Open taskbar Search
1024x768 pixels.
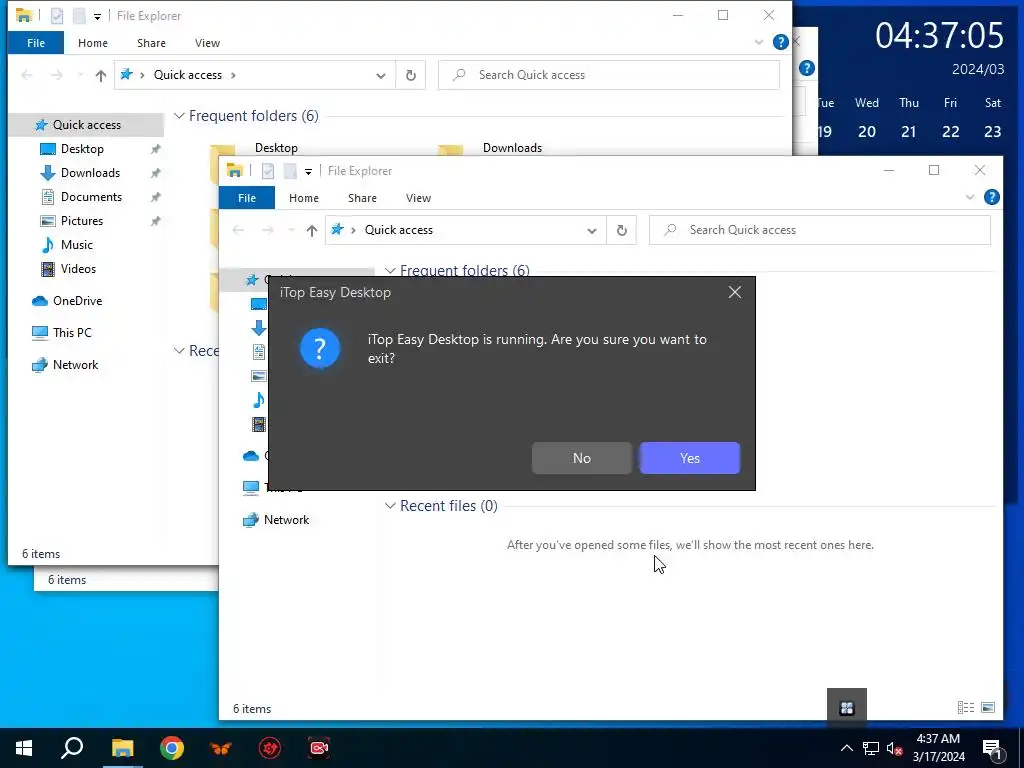click(x=72, y=748)
